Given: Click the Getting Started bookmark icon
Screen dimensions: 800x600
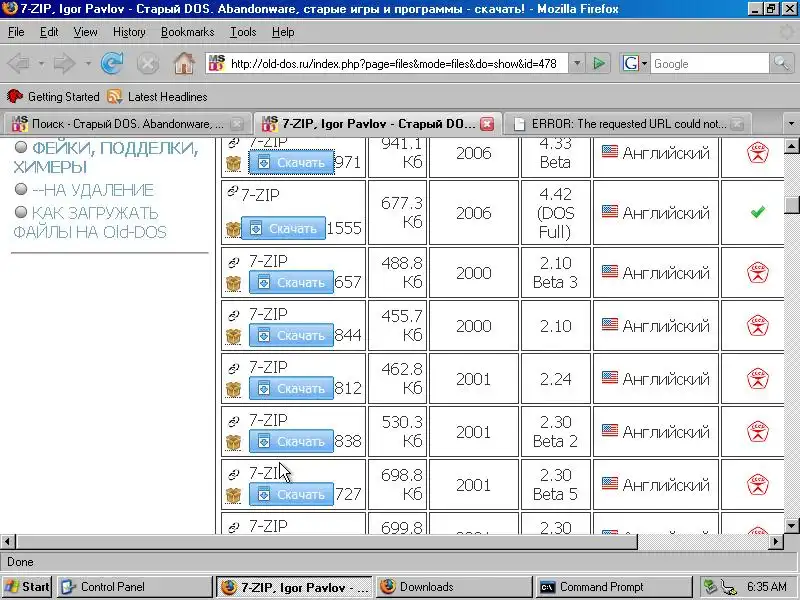Looking at the screenshot, I should (15, 96).
